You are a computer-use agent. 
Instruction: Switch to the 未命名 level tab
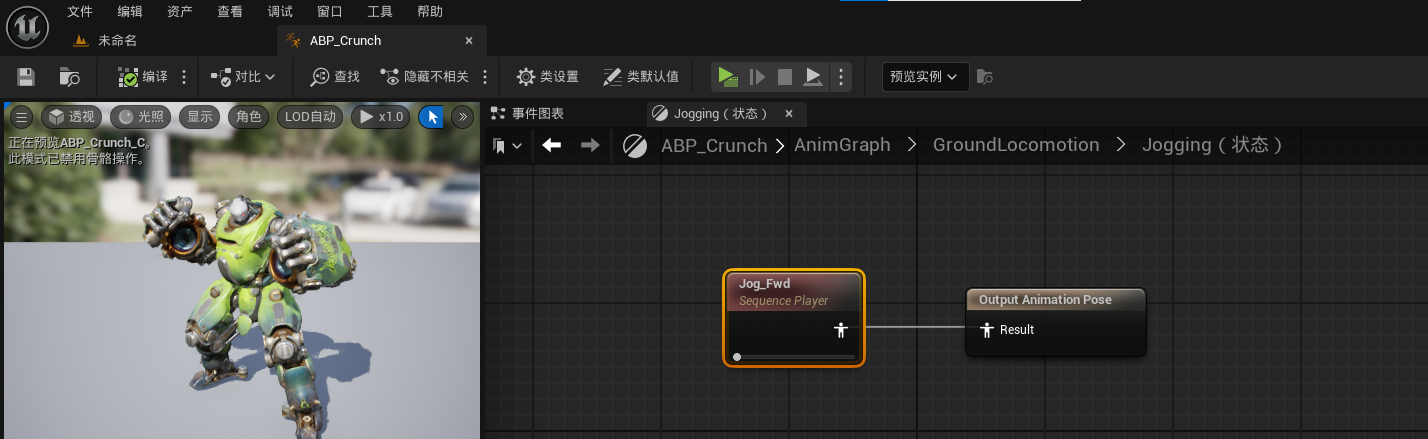[107, 41]
